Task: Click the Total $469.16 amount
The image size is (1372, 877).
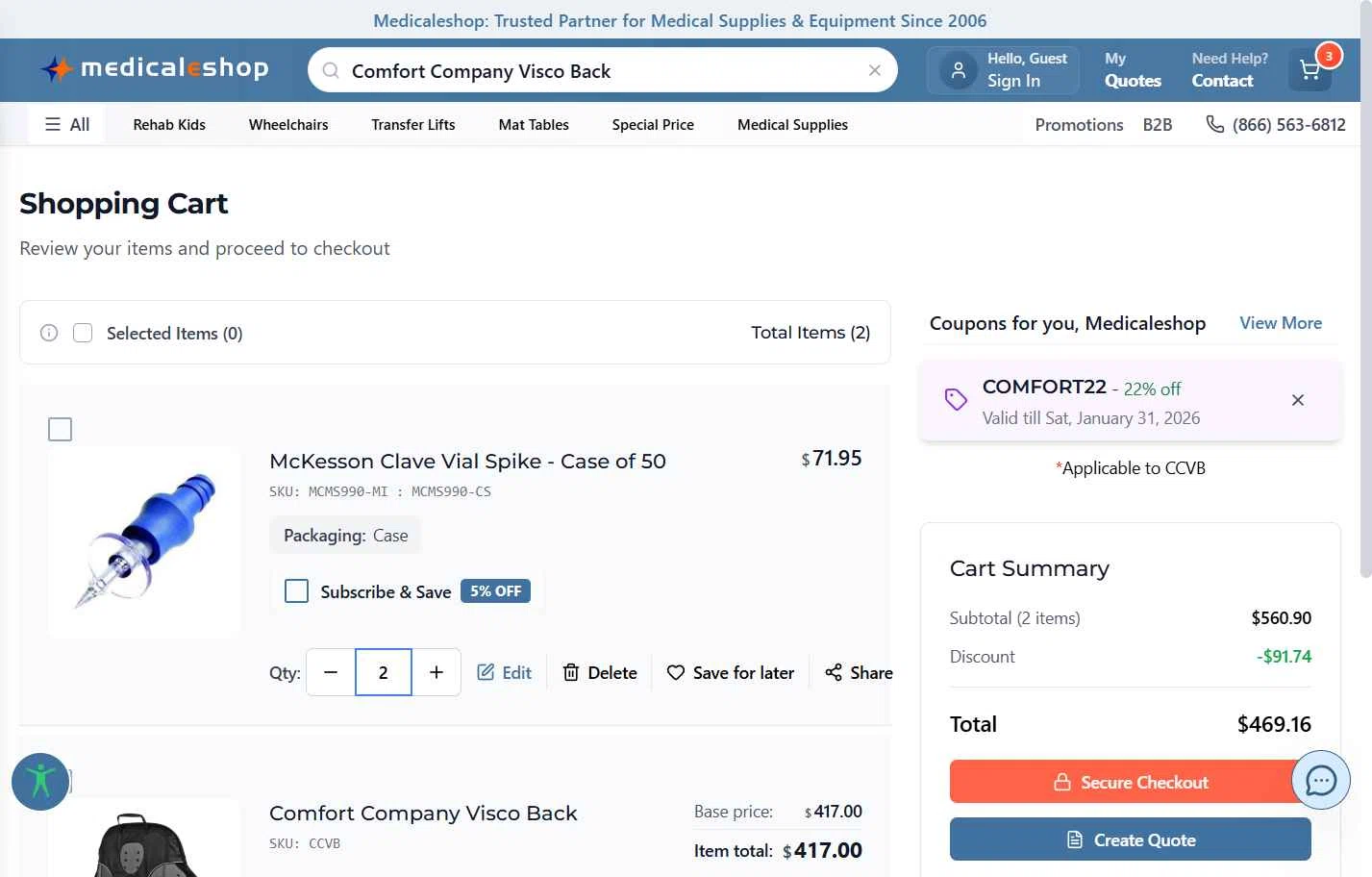Action: [1274, 724]
